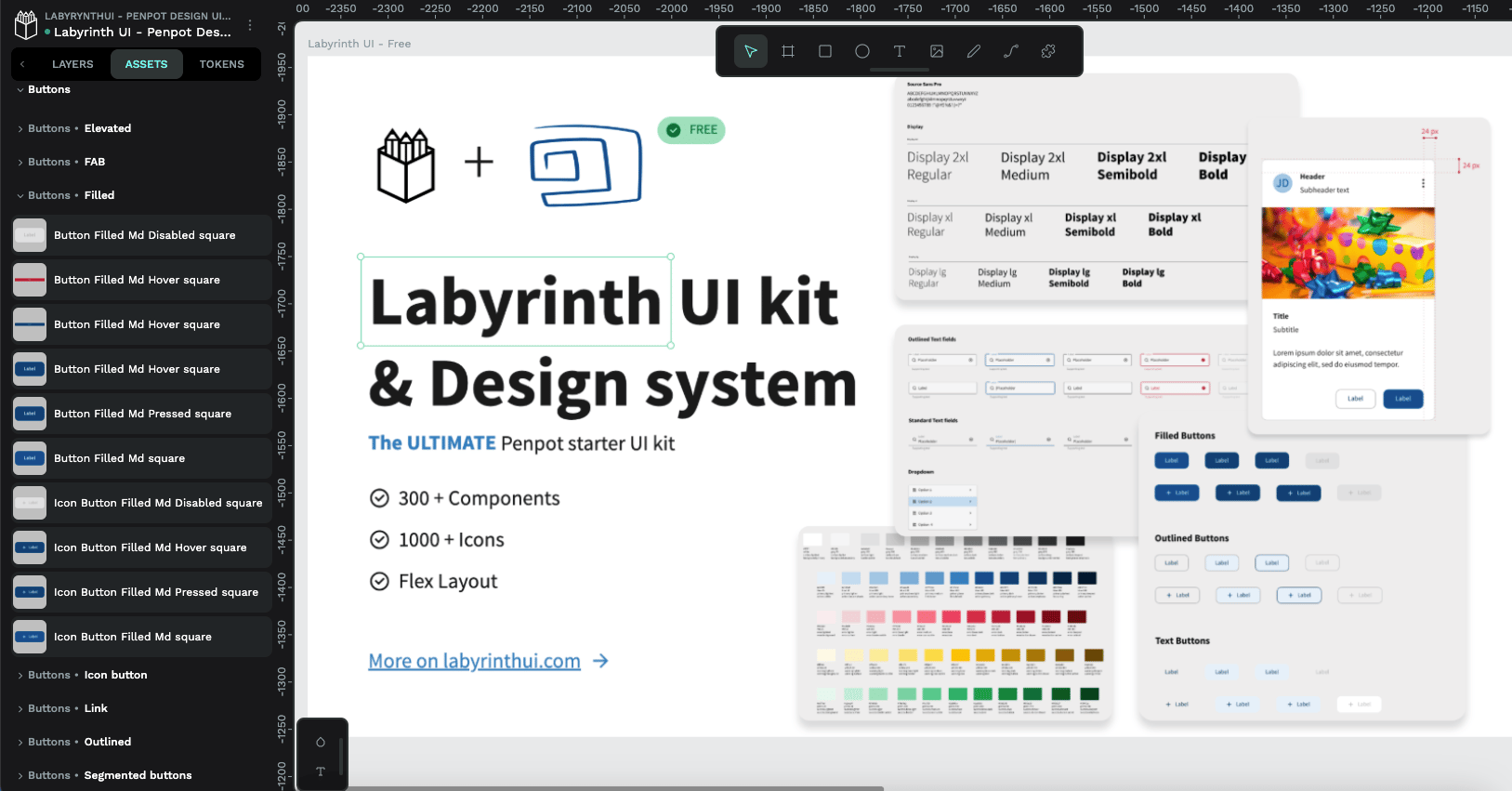
Task: Open color palette from bottom widget
Action: 321,742
